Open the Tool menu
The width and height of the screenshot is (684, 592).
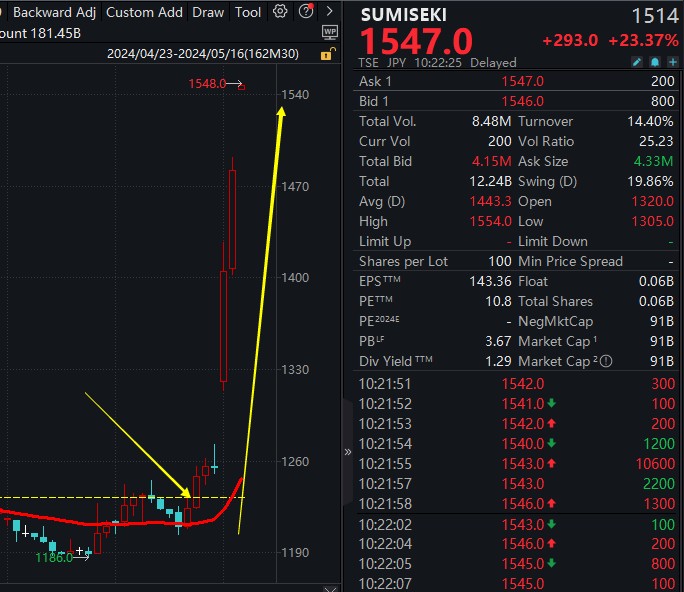(247, 12)
